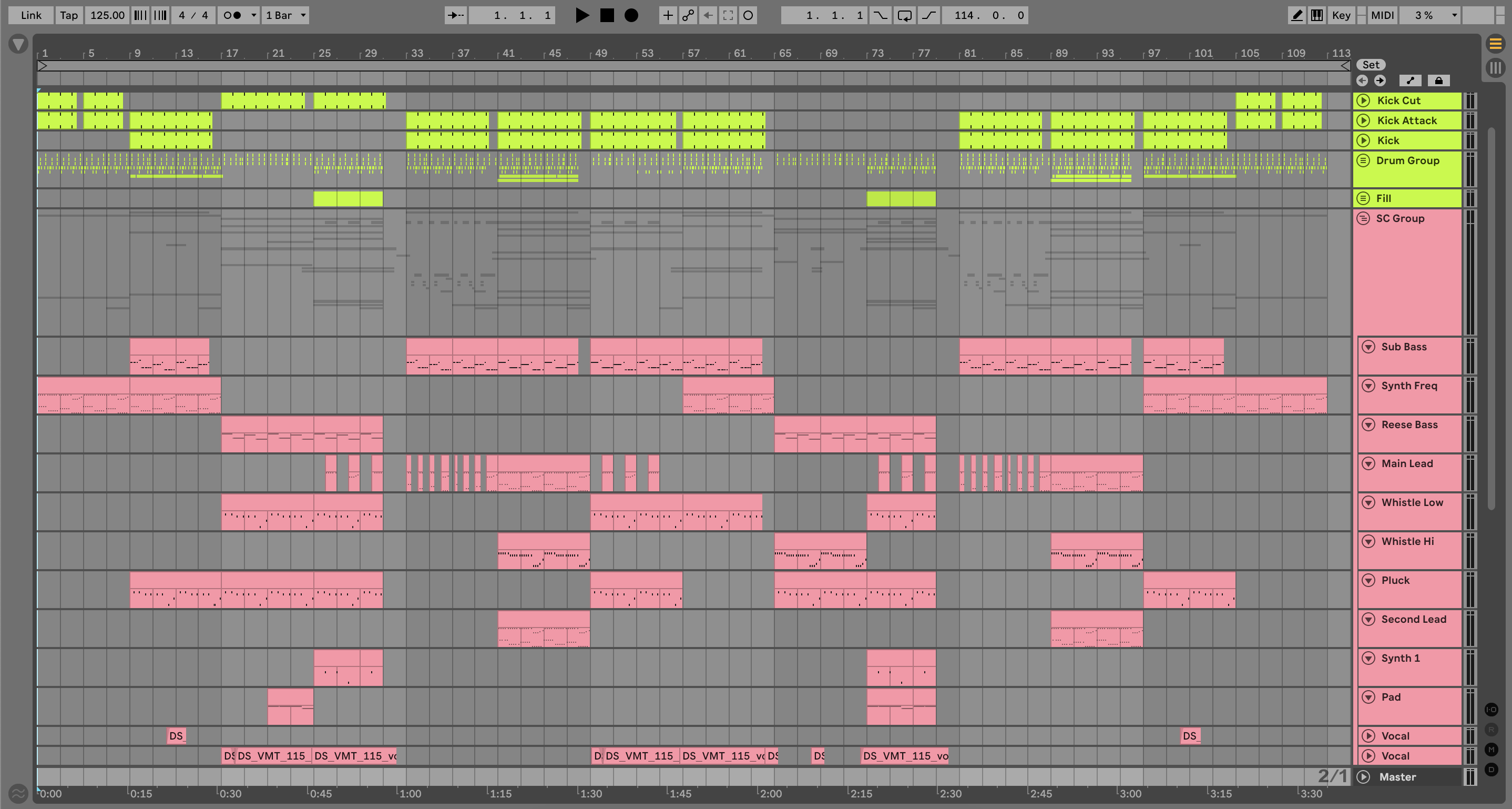Unfold the Kick Attack track
Viewport: 1512px width, 809px height.
coord(1364,120)
